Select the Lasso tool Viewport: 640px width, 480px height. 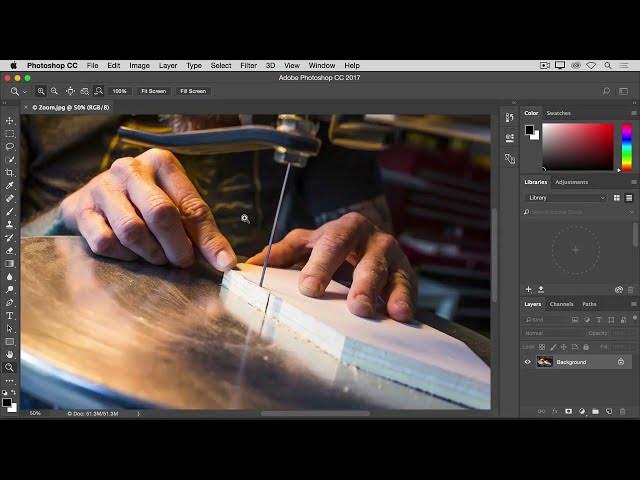click(10, 146)
